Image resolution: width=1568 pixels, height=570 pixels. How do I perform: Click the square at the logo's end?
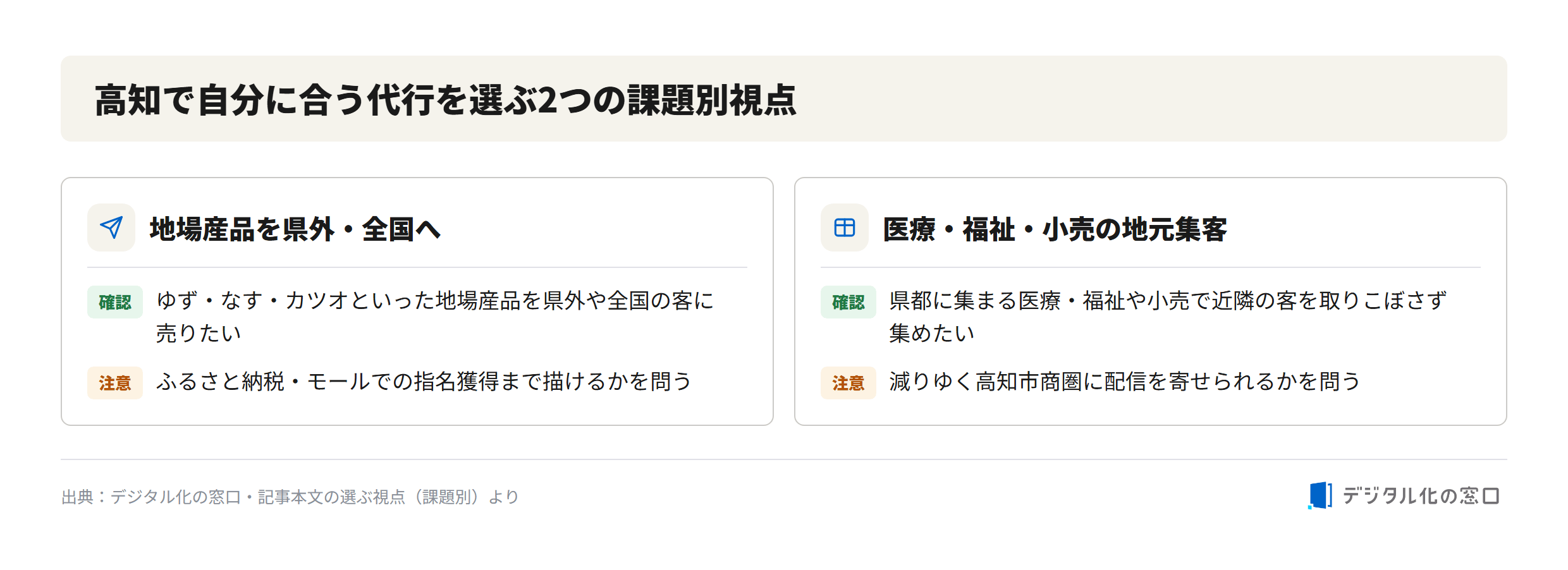[1491, 496]
